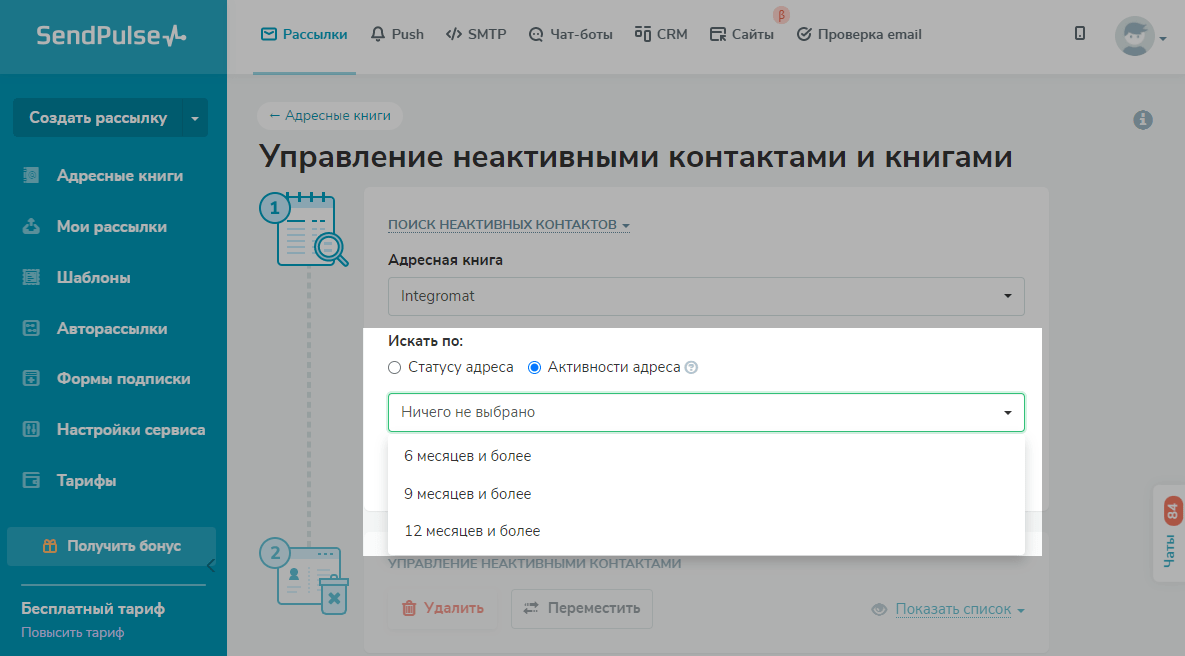
Task: Choose the 6 месяцев и более option
Action: [468, 456]
